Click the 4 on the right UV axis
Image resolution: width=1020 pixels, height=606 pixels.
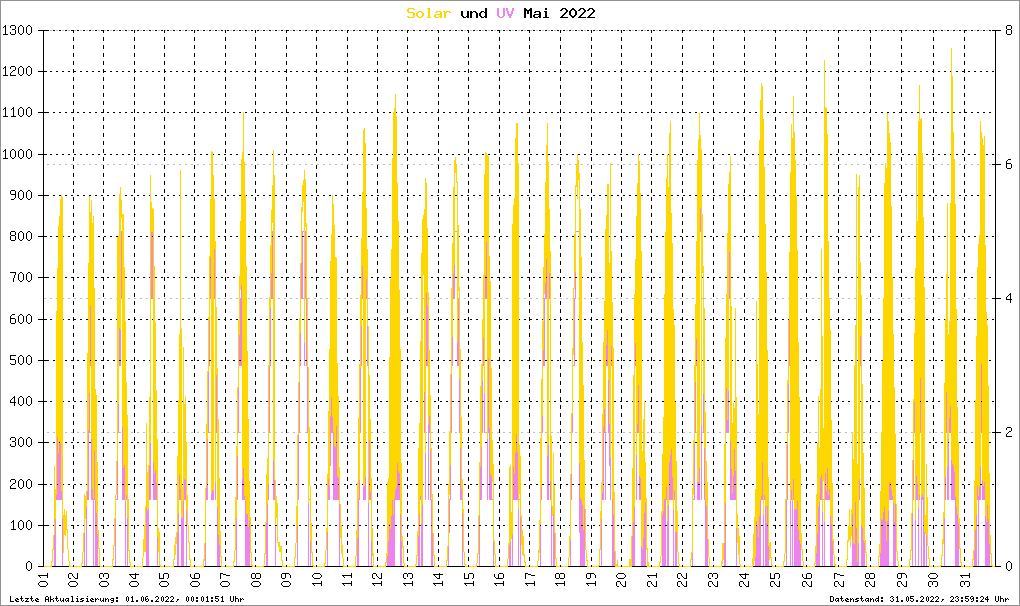point(1008,298)
